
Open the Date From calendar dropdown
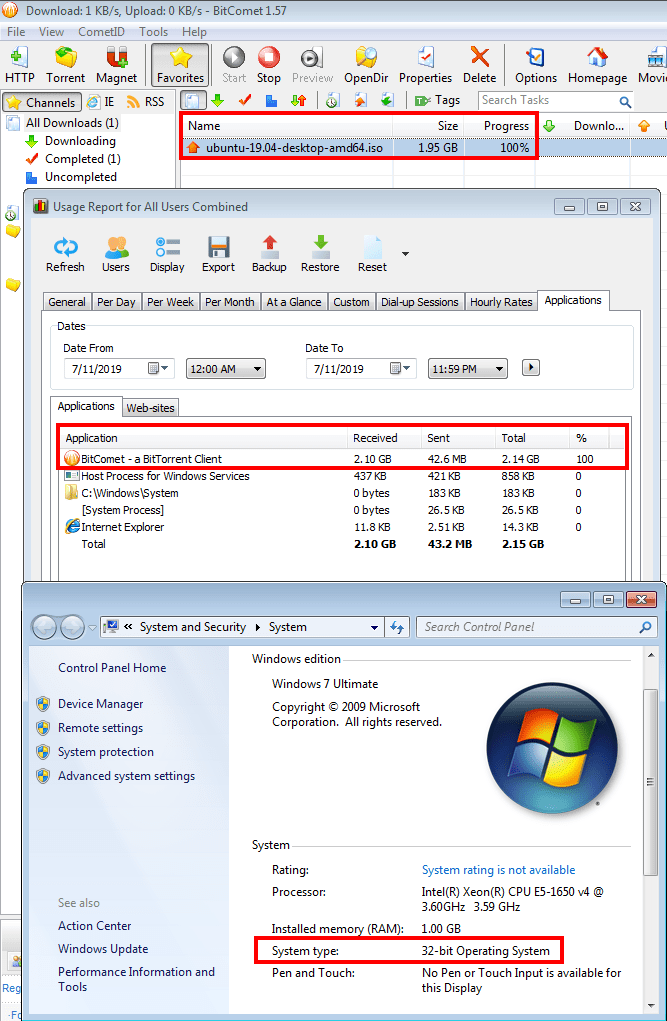tap(158, 369)
